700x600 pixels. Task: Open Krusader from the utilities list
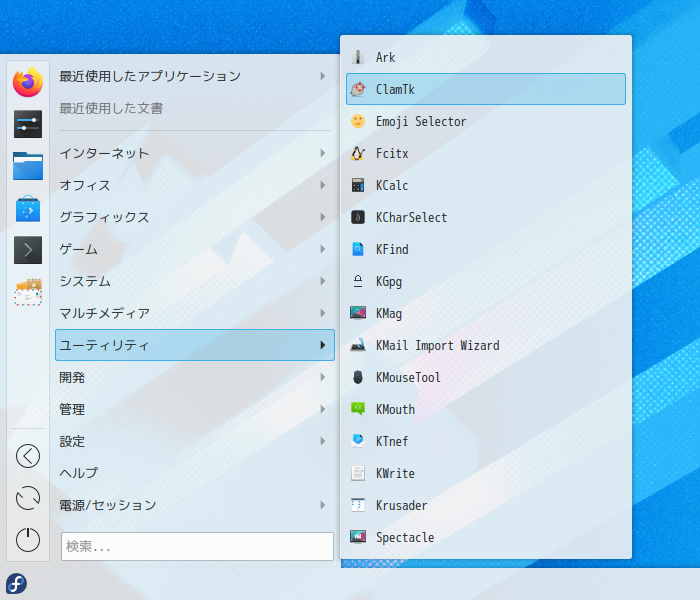(x=486, y=505)
